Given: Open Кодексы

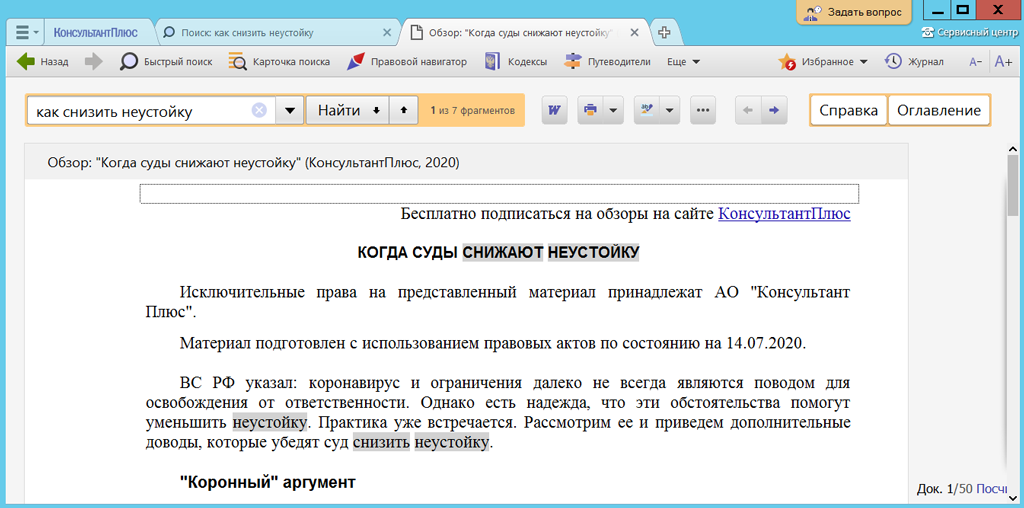Looking at the screenshot, I should (515, 62).
